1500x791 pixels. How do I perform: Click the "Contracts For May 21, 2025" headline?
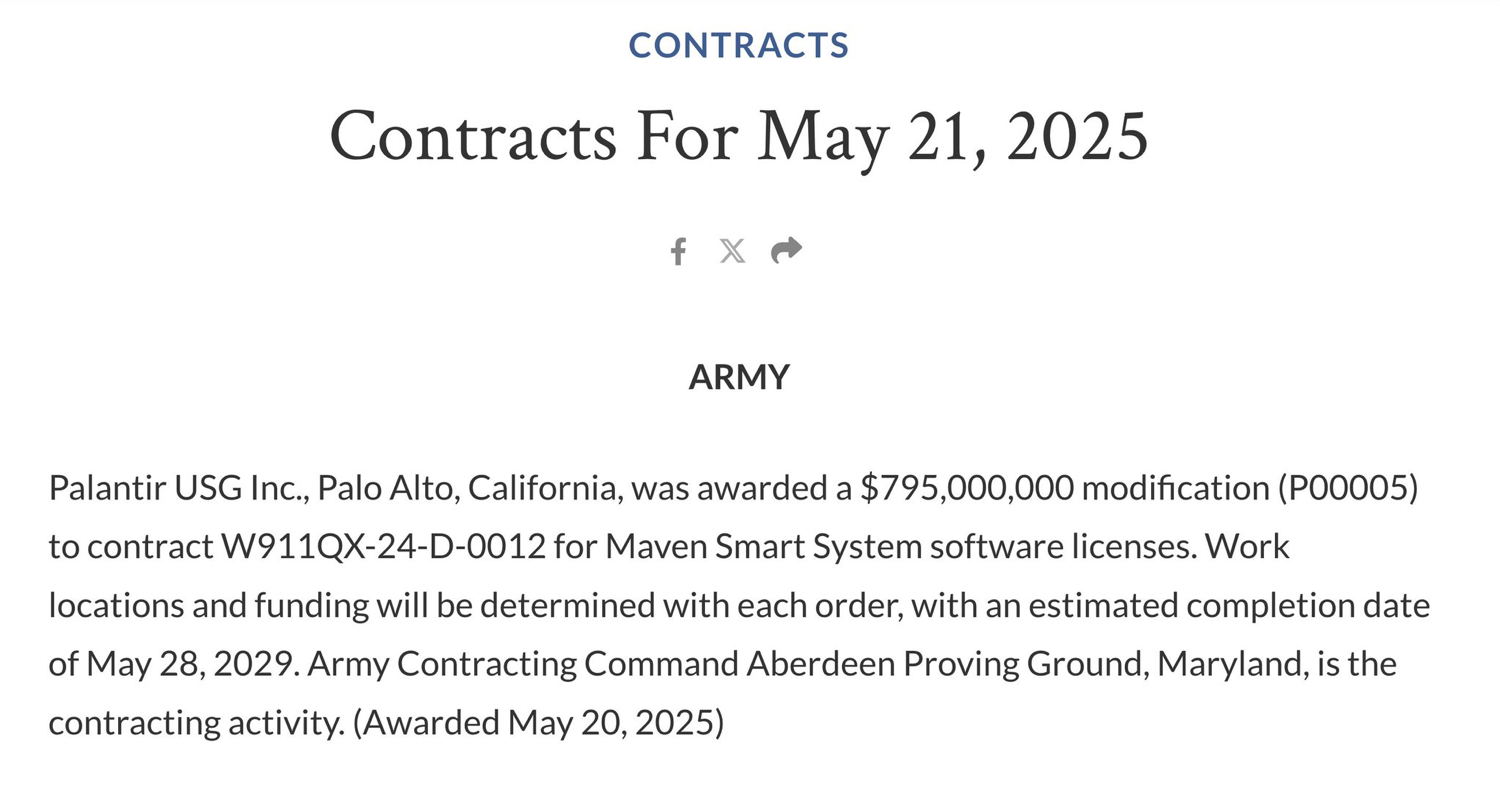[739, 136]
